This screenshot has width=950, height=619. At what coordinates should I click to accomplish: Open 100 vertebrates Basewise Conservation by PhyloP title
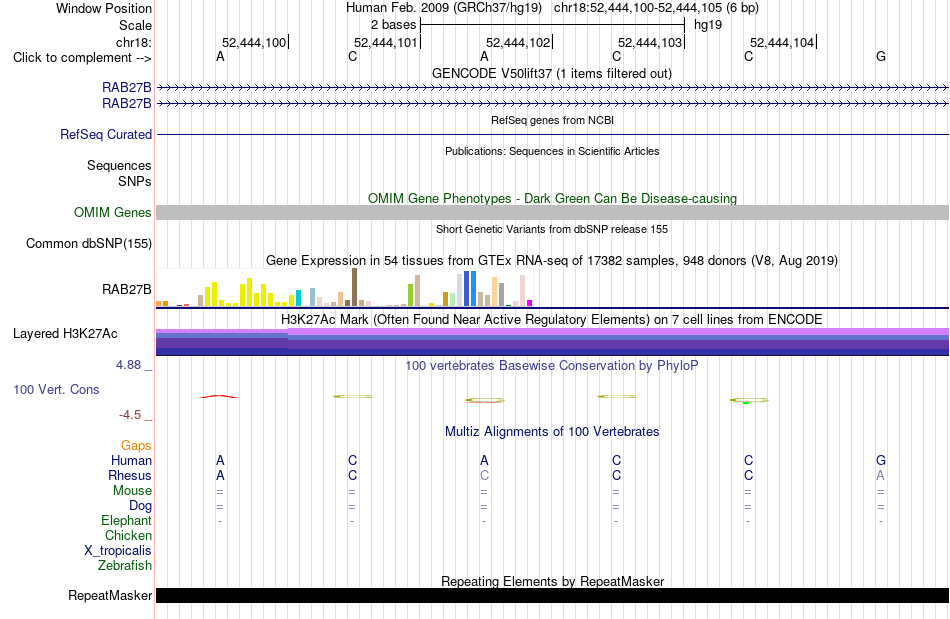pyautogui.click(x=552, y=365)
